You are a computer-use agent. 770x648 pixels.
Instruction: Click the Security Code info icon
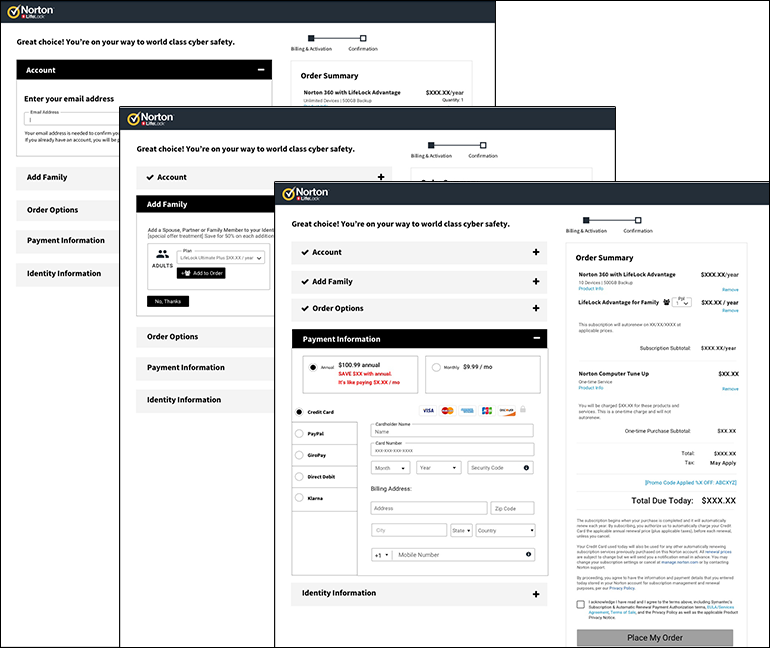tap(526, 468)
